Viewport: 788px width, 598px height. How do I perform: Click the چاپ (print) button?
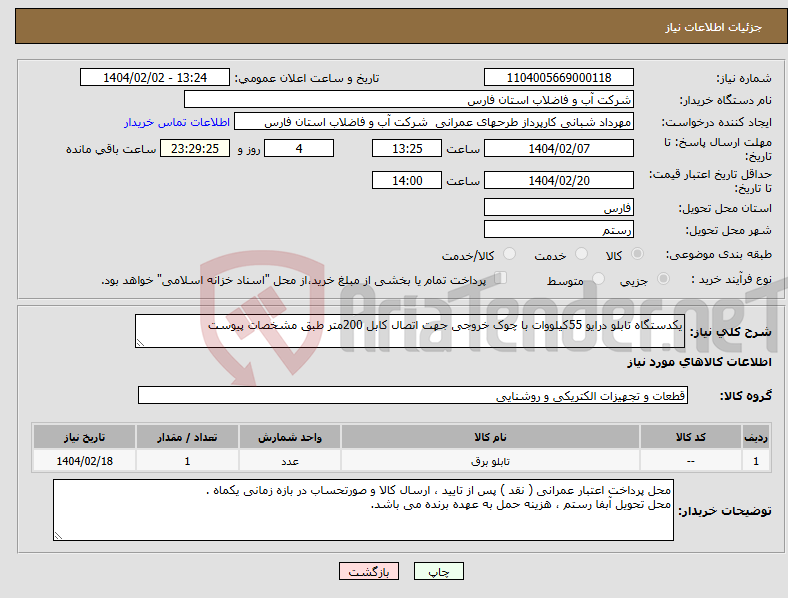[438, 571]
